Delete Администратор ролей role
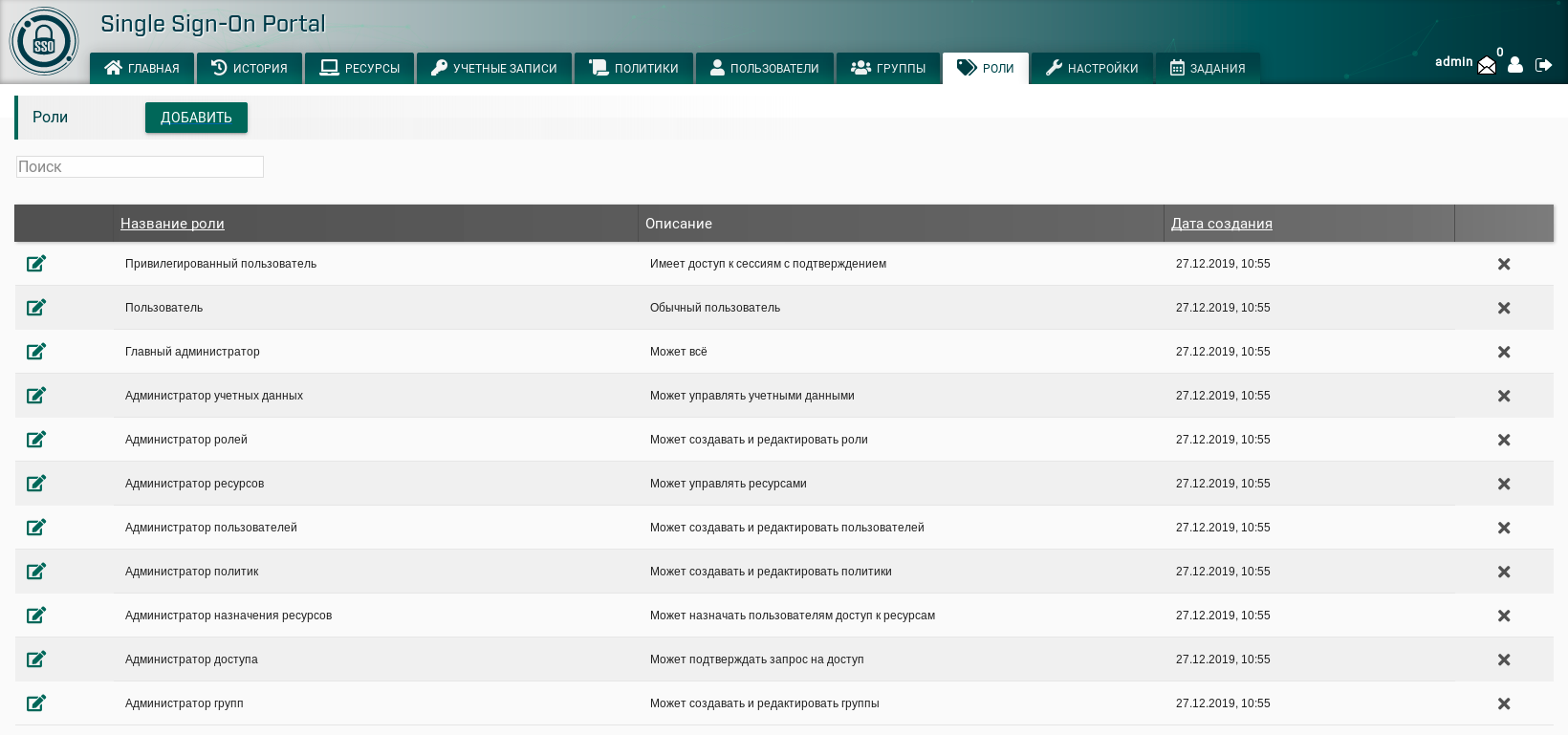Screen dimensions: 1568x735 1504,440
